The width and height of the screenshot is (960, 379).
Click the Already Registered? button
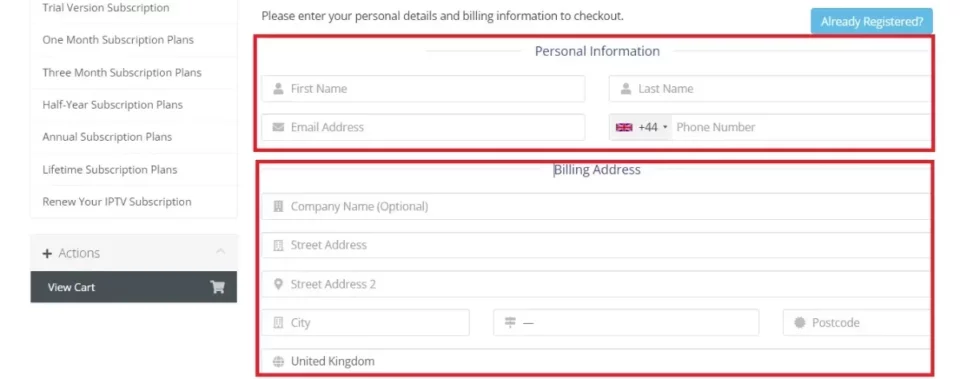coord(872,21)
